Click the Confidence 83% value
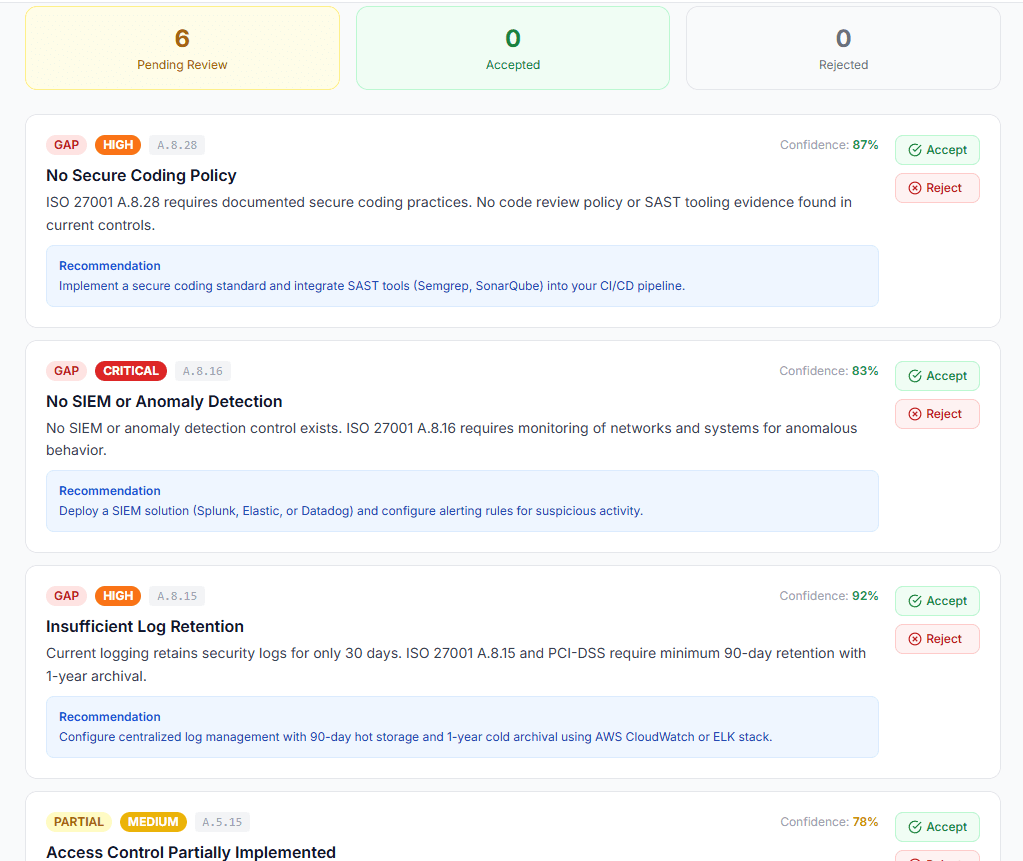 tap(865, 370)
